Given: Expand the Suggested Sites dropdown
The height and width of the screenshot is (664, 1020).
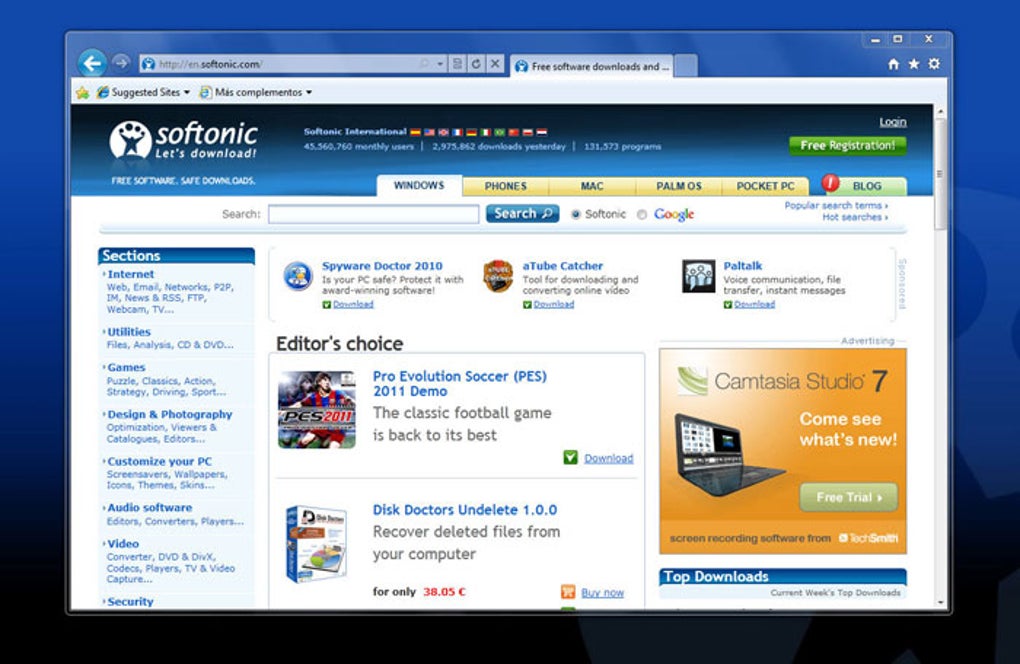Looking at the screenshot, I should [x=187, y=92].
